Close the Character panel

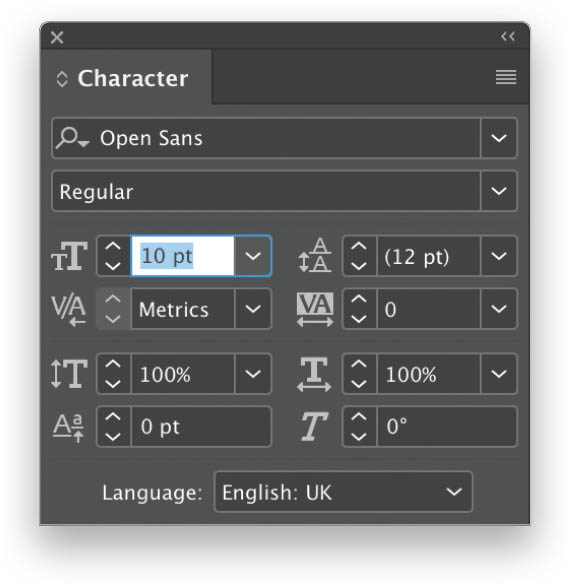pos(57,37)
